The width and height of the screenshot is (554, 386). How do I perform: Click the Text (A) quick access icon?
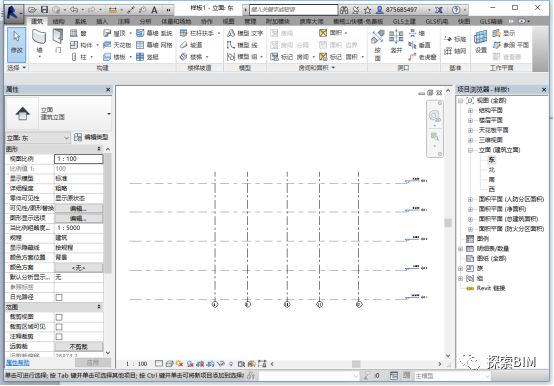tap(154, 10)
